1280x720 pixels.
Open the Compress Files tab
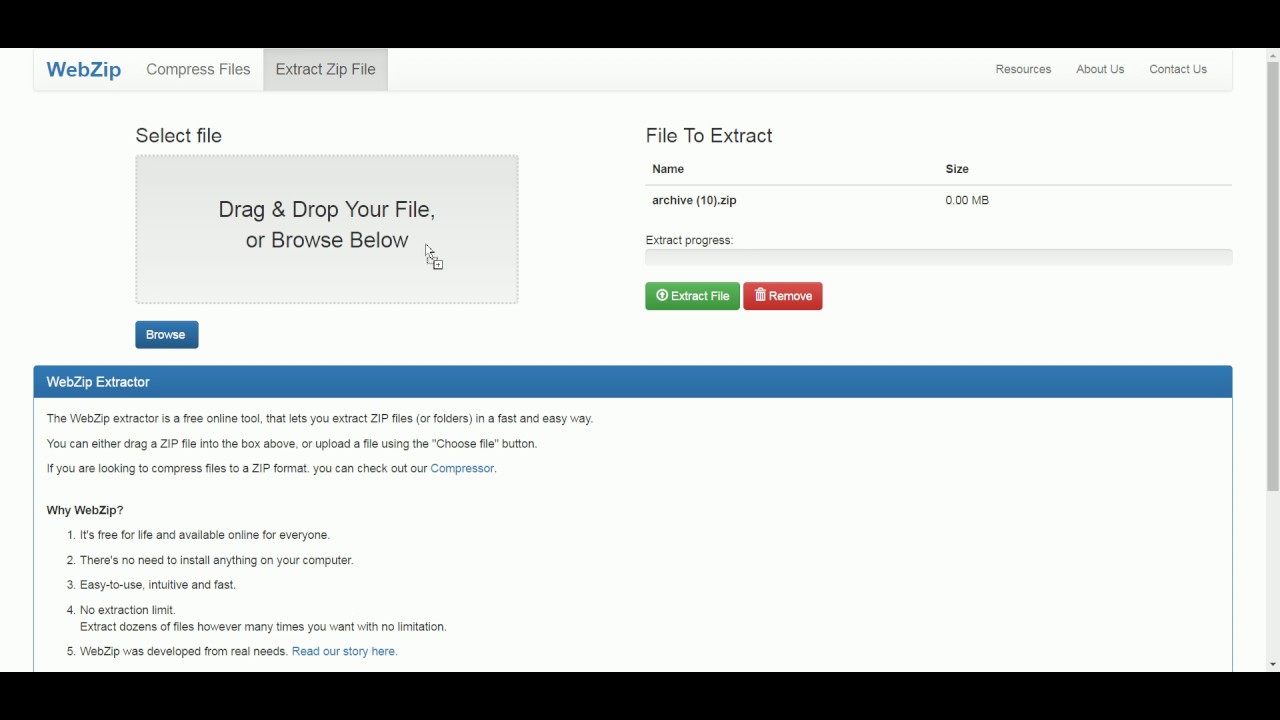(x=198, y=69)
